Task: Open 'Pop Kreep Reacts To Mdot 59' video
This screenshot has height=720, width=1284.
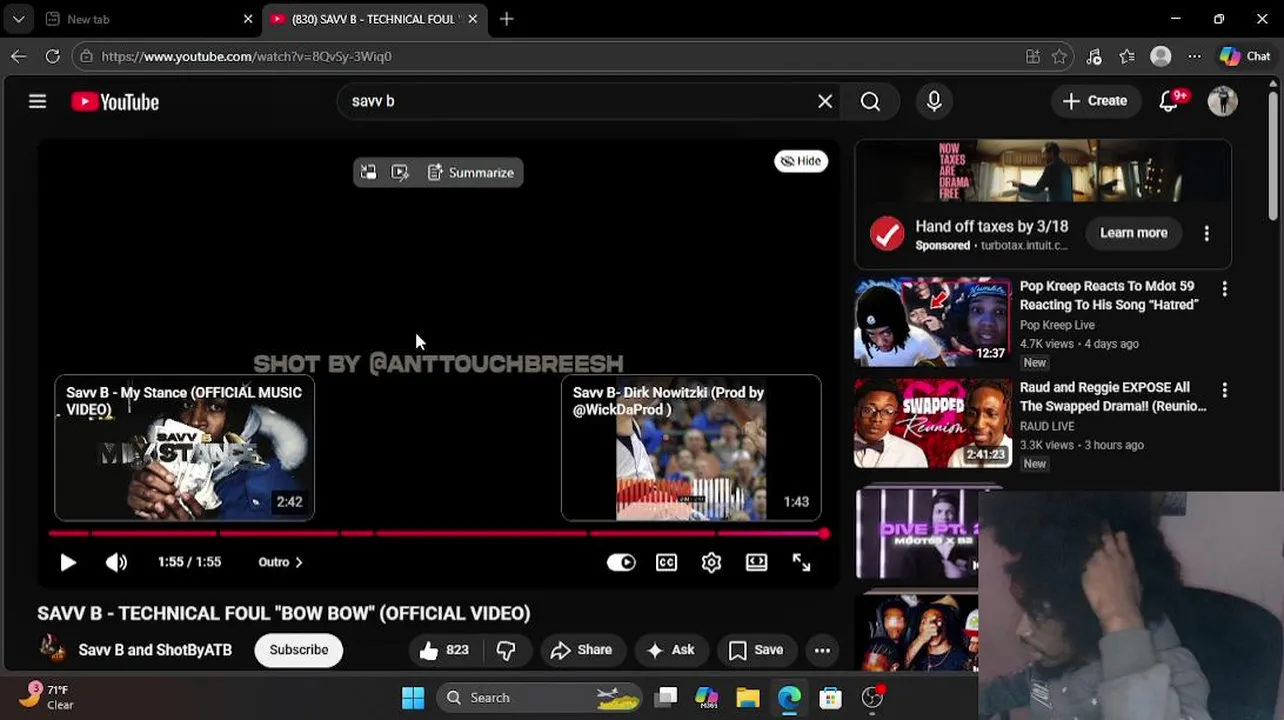Action: [x=1109, y=295]
